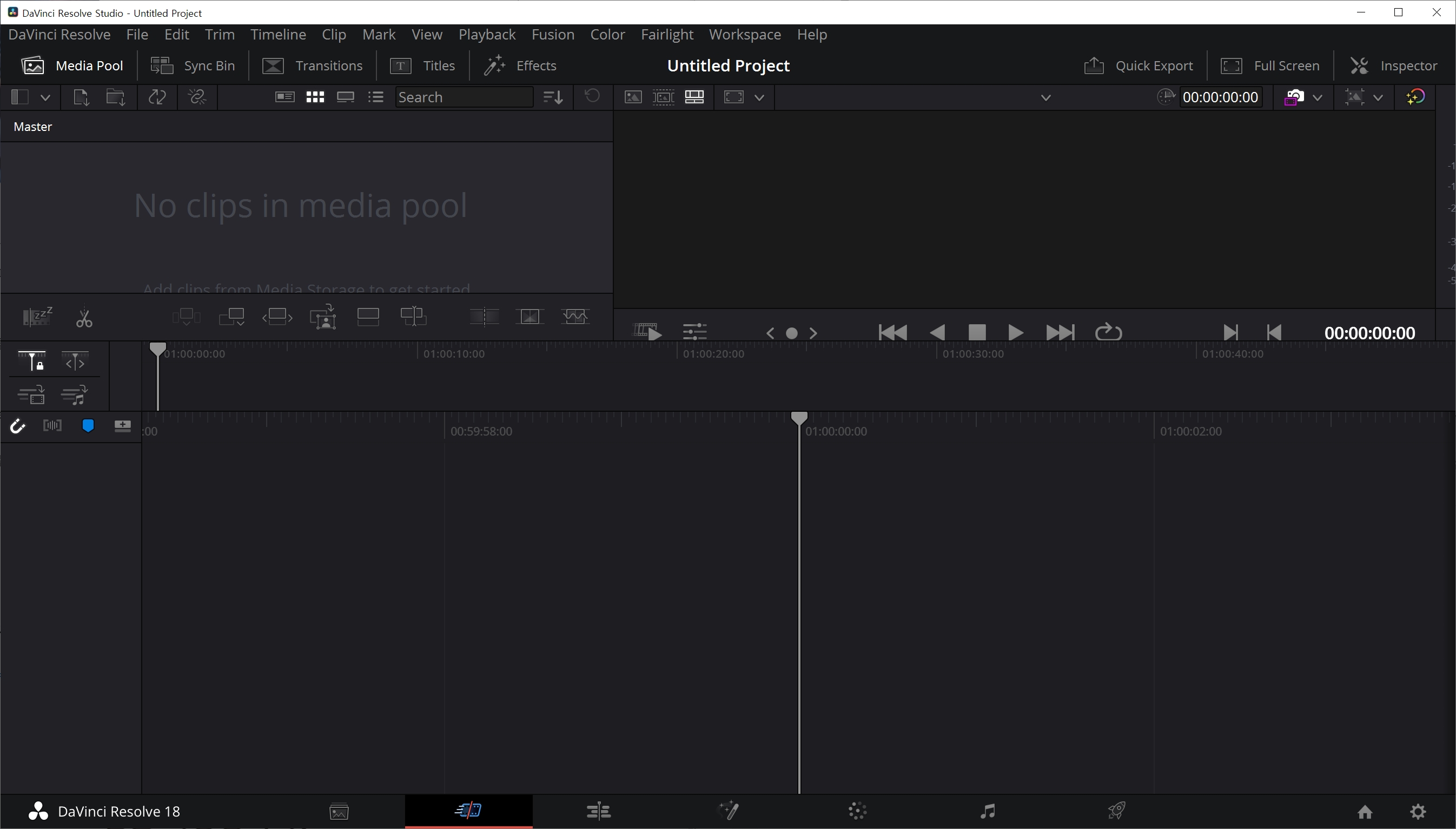This screenshot has height=829, width=1456.
Task: Click the Sync Clips icon
Action: click(x=157, y=97)
